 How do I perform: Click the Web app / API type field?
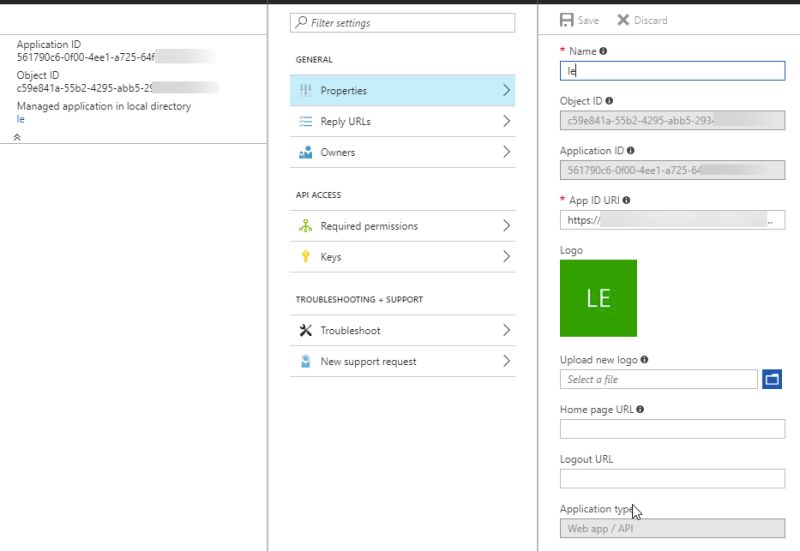(x=672, y=528)
